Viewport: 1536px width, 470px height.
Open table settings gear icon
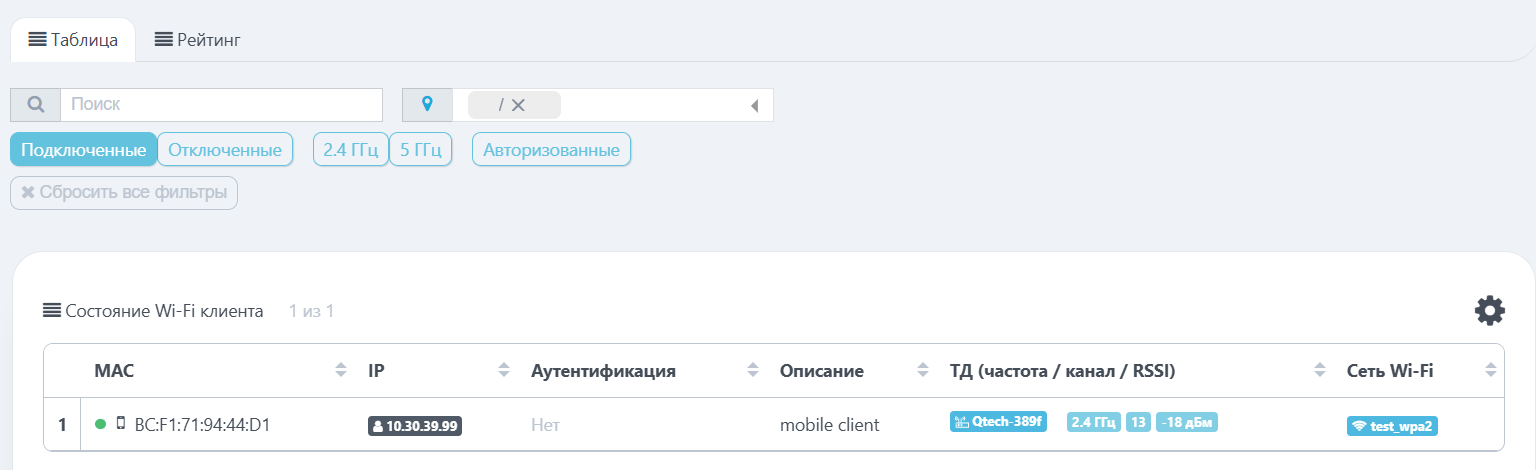pyautogui.click(x=1490, y=311)
